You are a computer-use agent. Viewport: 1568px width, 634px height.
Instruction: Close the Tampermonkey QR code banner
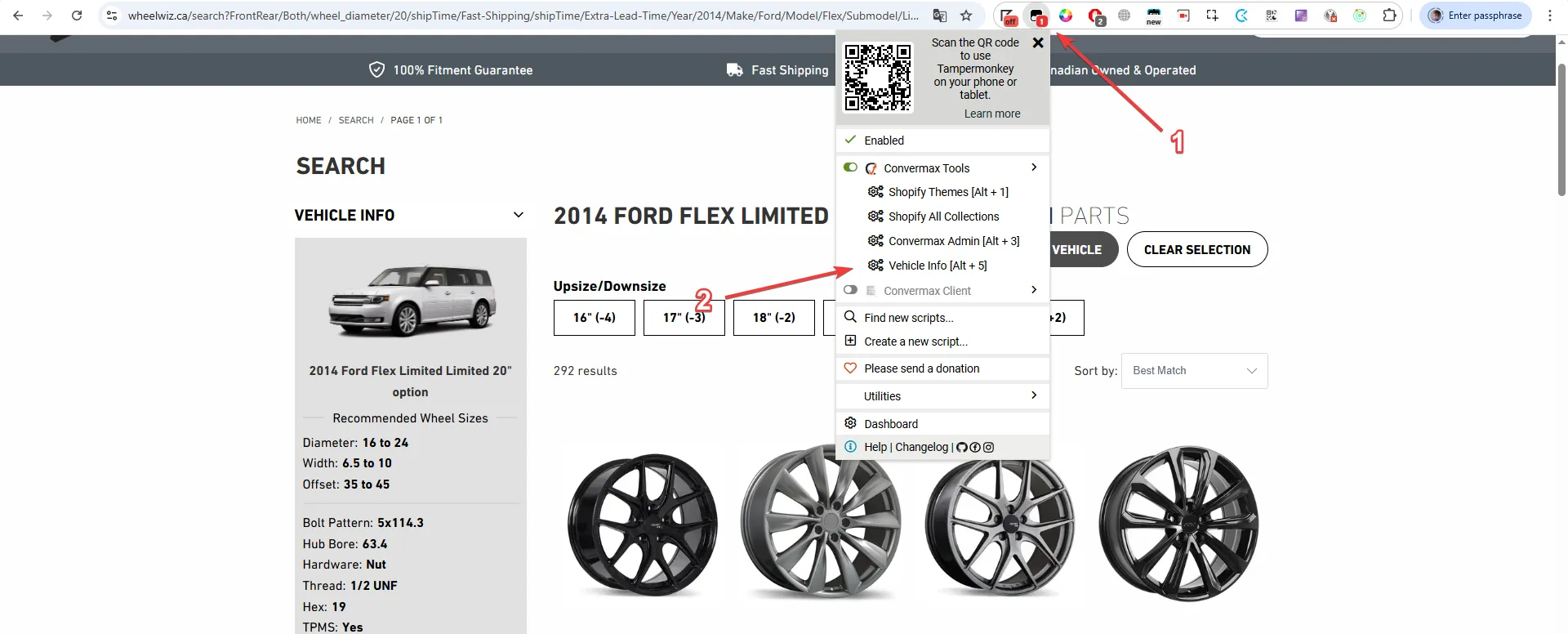click(1038, 43)
